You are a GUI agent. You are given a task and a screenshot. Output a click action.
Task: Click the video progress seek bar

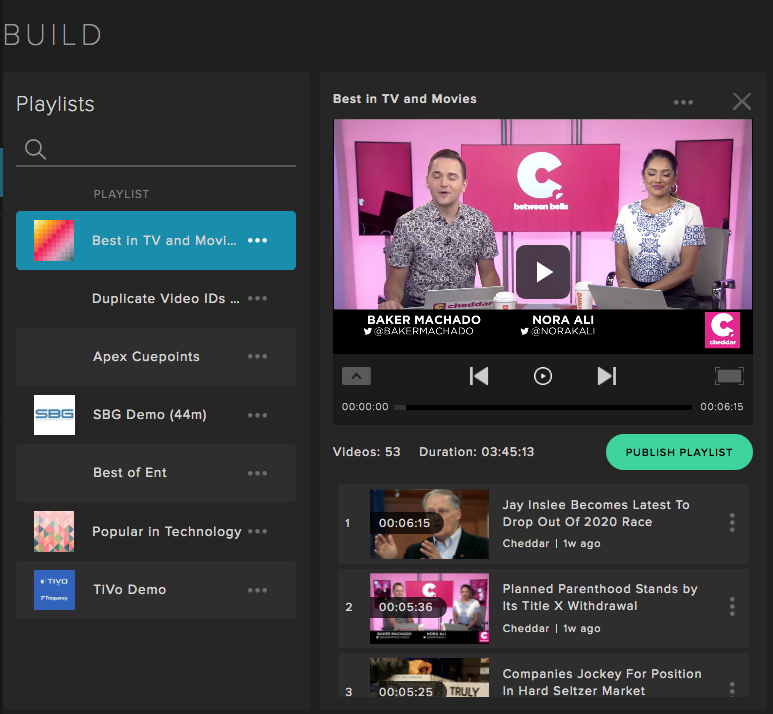point(543,407)
